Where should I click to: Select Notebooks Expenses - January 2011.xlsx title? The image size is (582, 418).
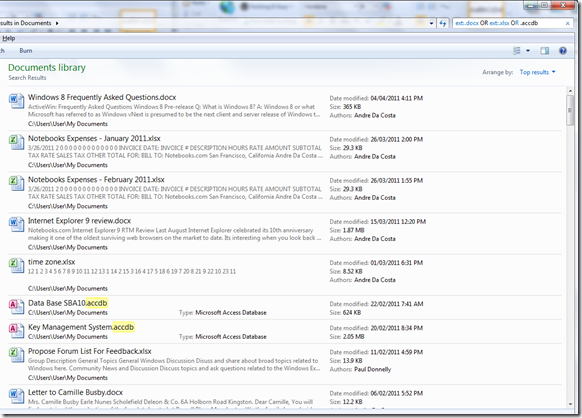[x=94, y=138]
